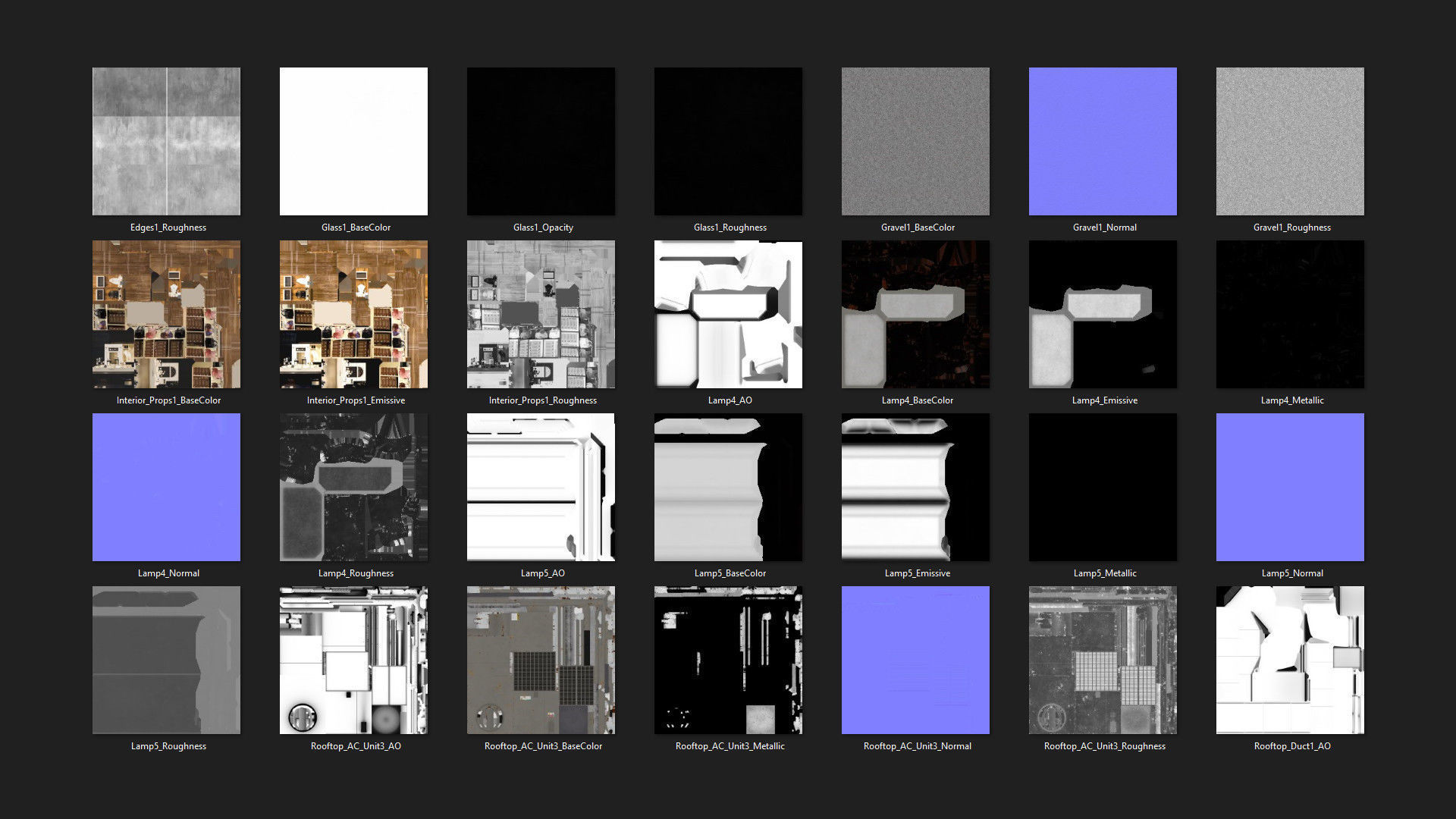Open the Lamp4_BaseColor thumbnail
Image resolution: width=1456 pixels, height=819 pixels.
(915, 314)
